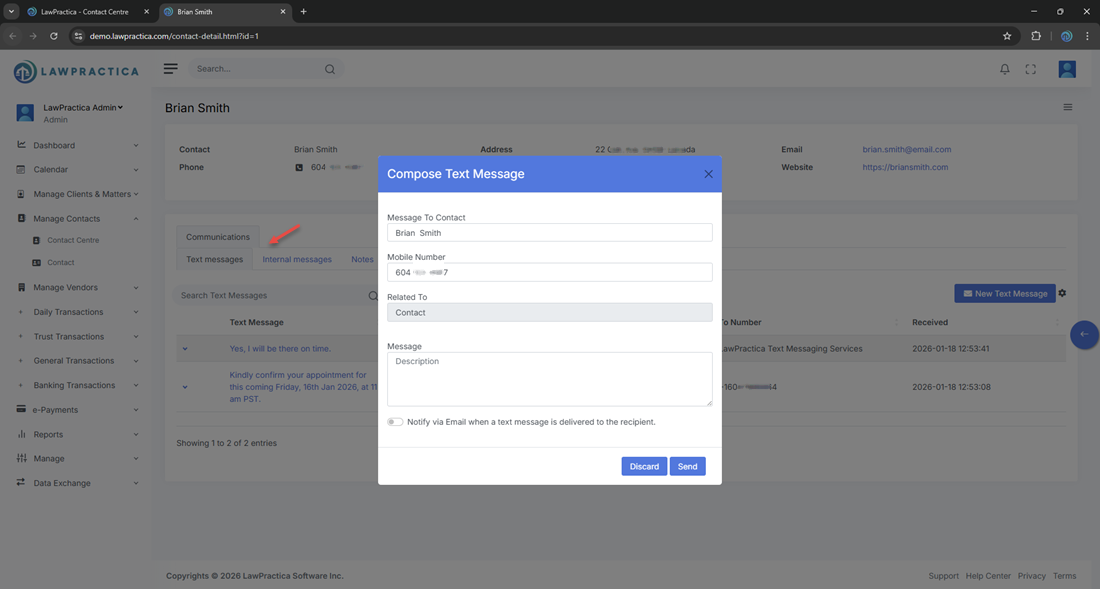Screen dimensions: 1100x589
Task: Open LawPractica Admin user dropdown
Action: coord(83,107)
